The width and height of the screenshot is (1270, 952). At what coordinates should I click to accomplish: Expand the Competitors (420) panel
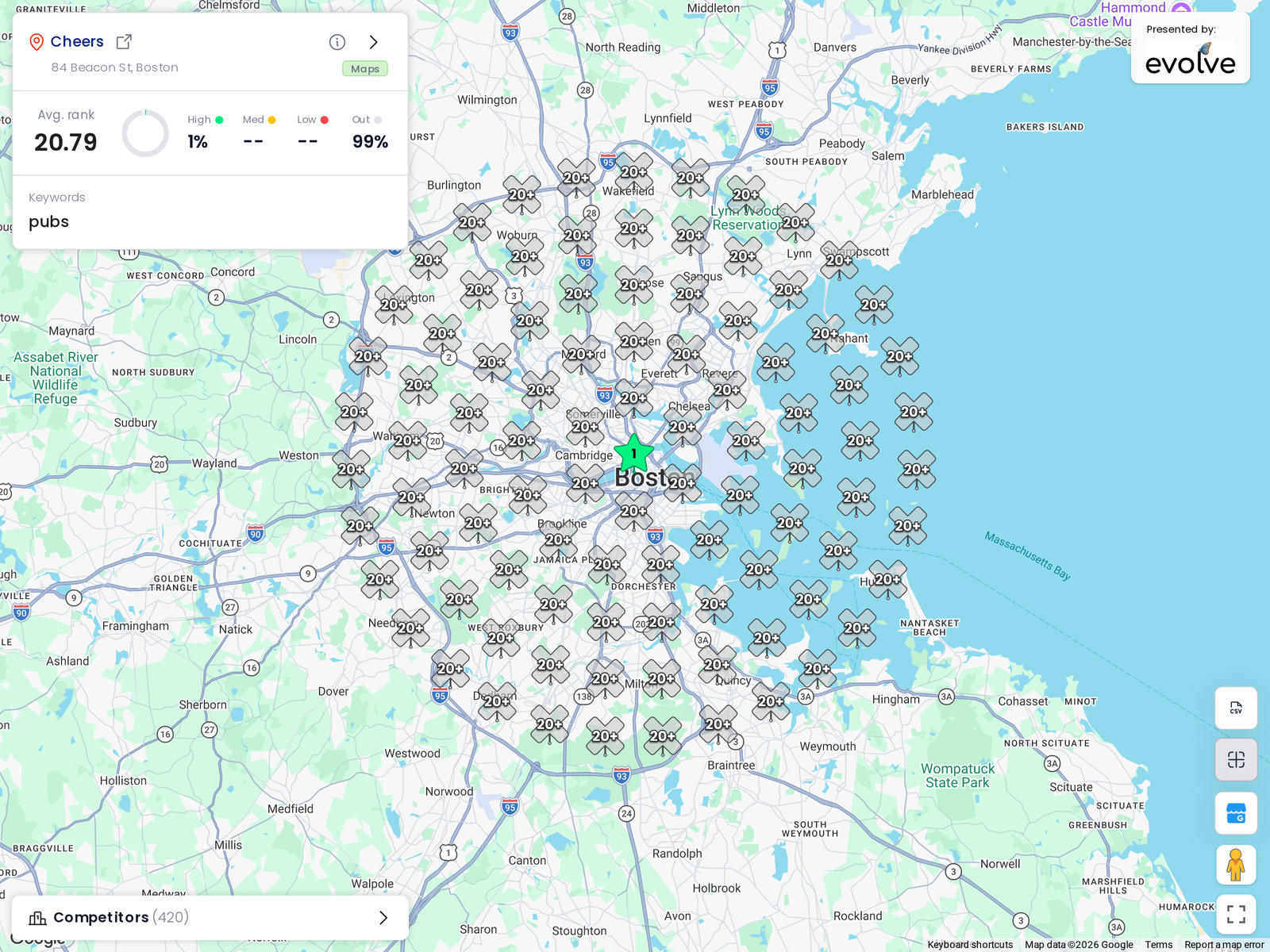pos(210,917)
